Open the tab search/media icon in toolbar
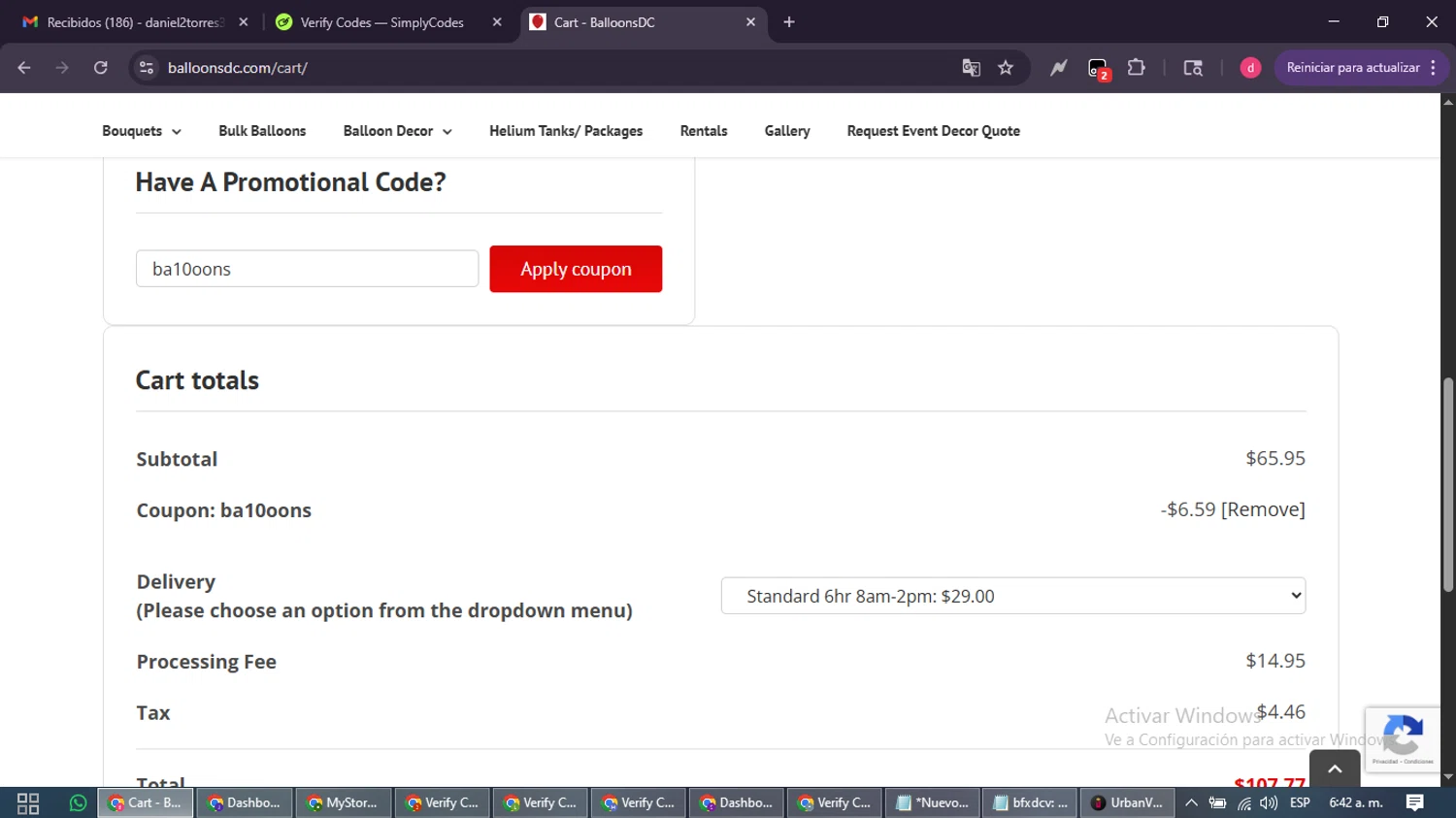The height and width of the screenshot is (818, 1456). pyautogui.click(x=1193, y=68)
